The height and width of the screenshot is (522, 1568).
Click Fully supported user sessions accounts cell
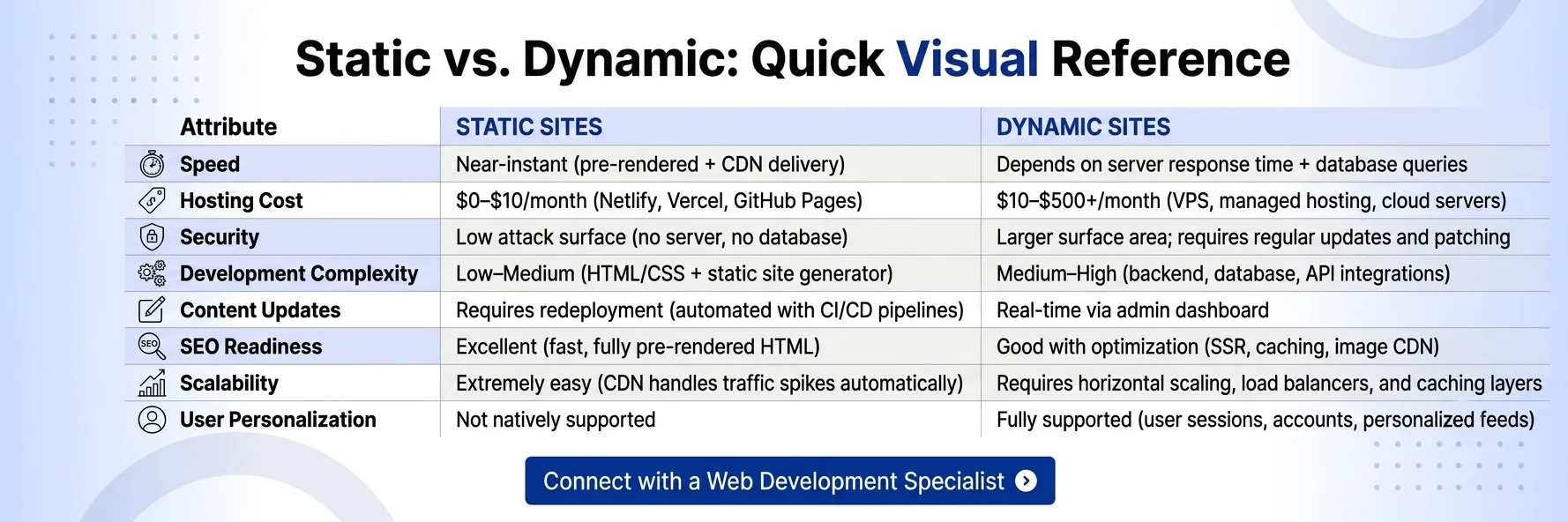click(1266, 420)
